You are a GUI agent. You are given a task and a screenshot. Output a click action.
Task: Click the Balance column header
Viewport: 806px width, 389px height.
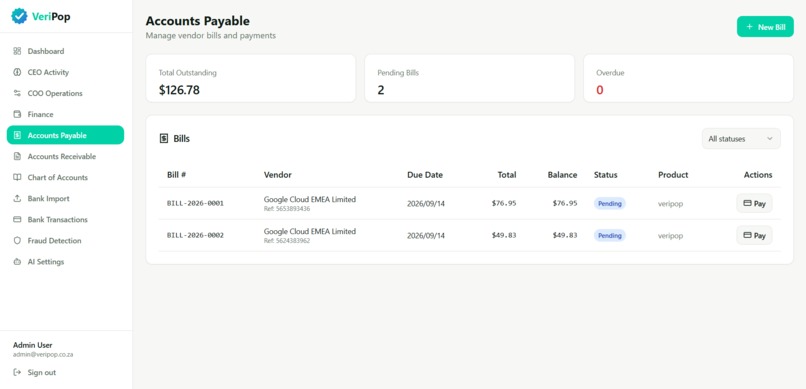562,175
